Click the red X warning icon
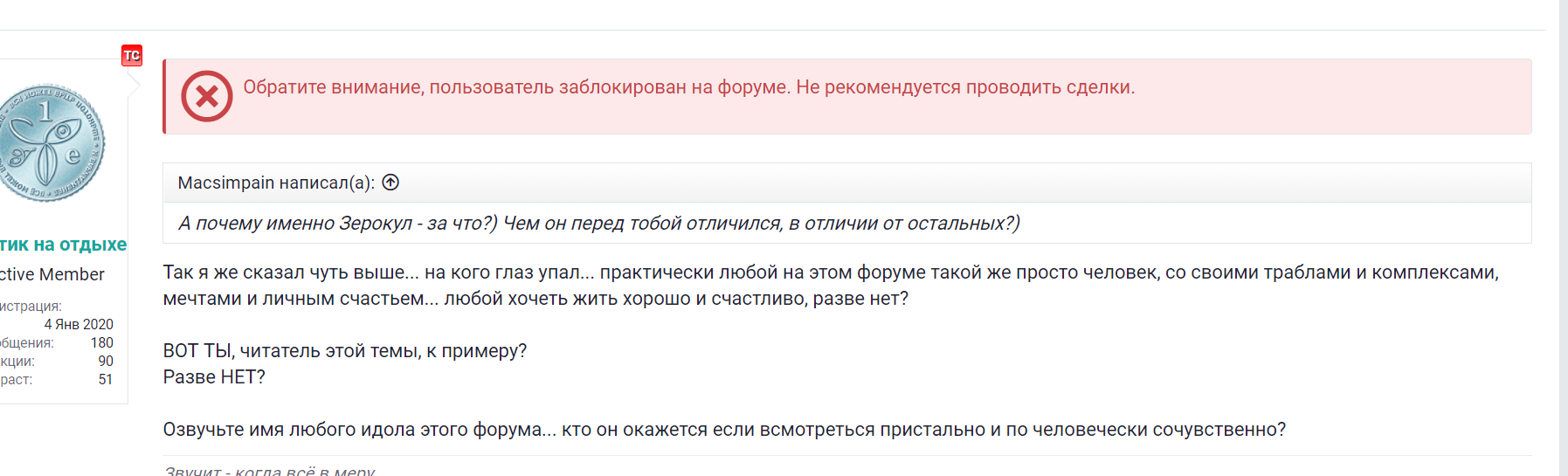Viewport: 1568px width, 476px height. (207, 96)
